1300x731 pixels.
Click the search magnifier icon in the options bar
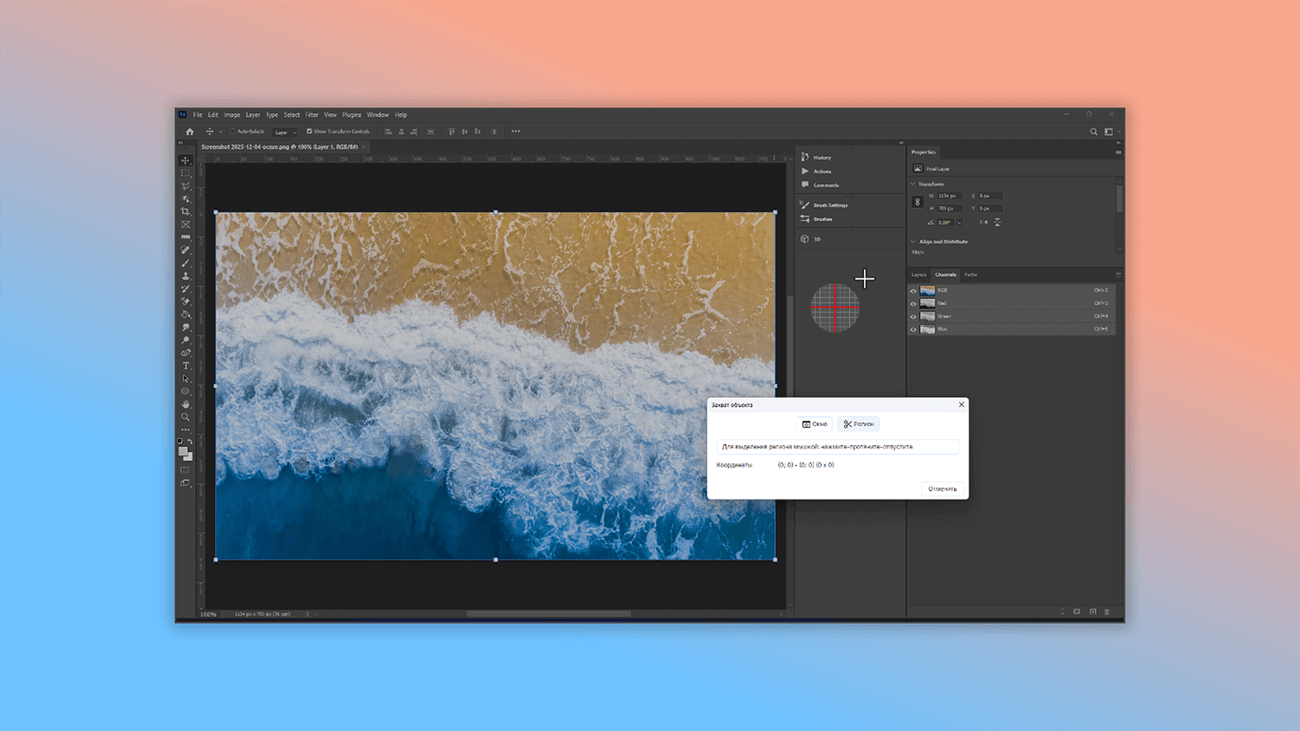pos(1093,132)
